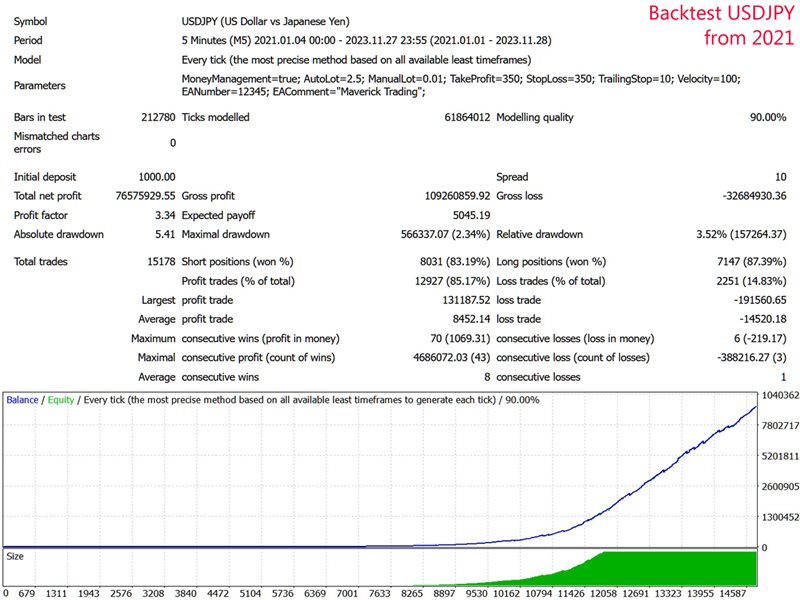This screenshot has height=600, width=800.
Task: Select the Long positions value 7147 (87.39%)
Action: tap(752, 262)
